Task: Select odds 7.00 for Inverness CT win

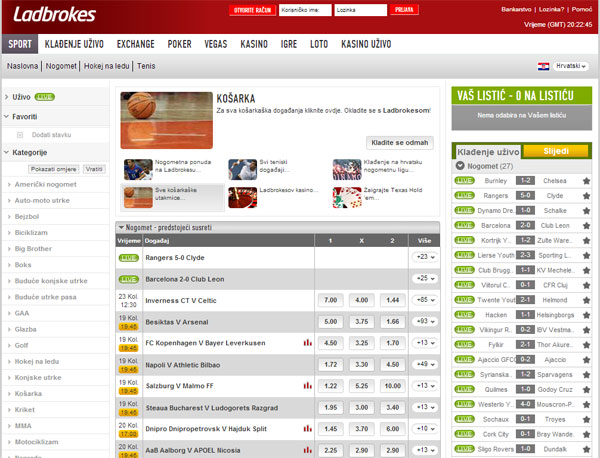Action: click(329, 300)
